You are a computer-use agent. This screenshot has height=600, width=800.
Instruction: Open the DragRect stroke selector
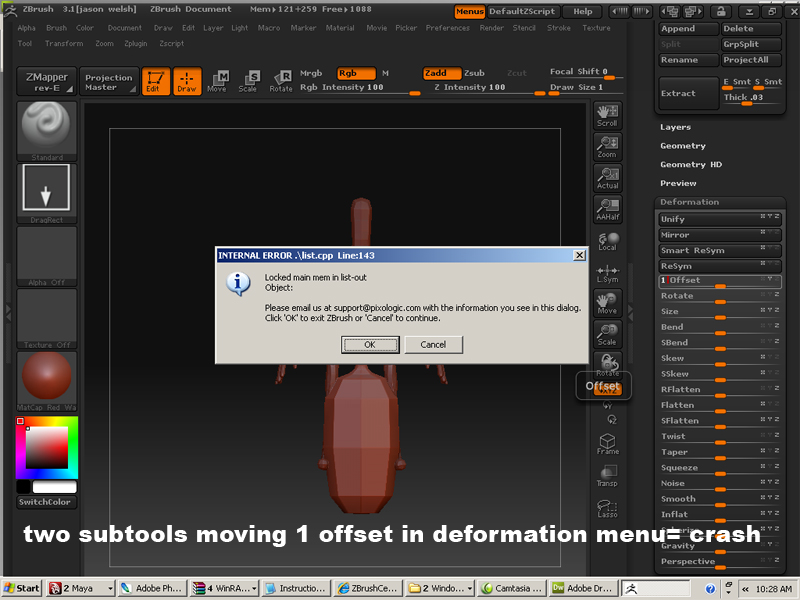(46, 193)
